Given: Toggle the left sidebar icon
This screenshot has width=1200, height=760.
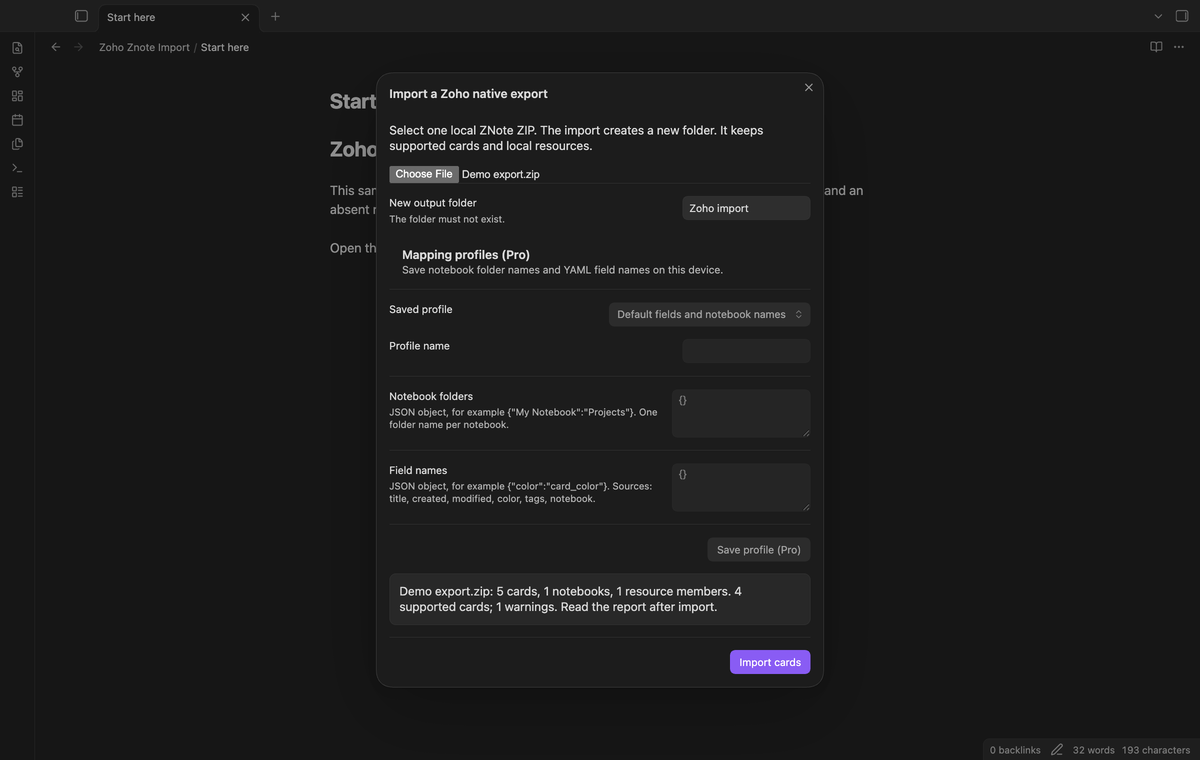Looking at the screenshot, I should tap(81, 16).
